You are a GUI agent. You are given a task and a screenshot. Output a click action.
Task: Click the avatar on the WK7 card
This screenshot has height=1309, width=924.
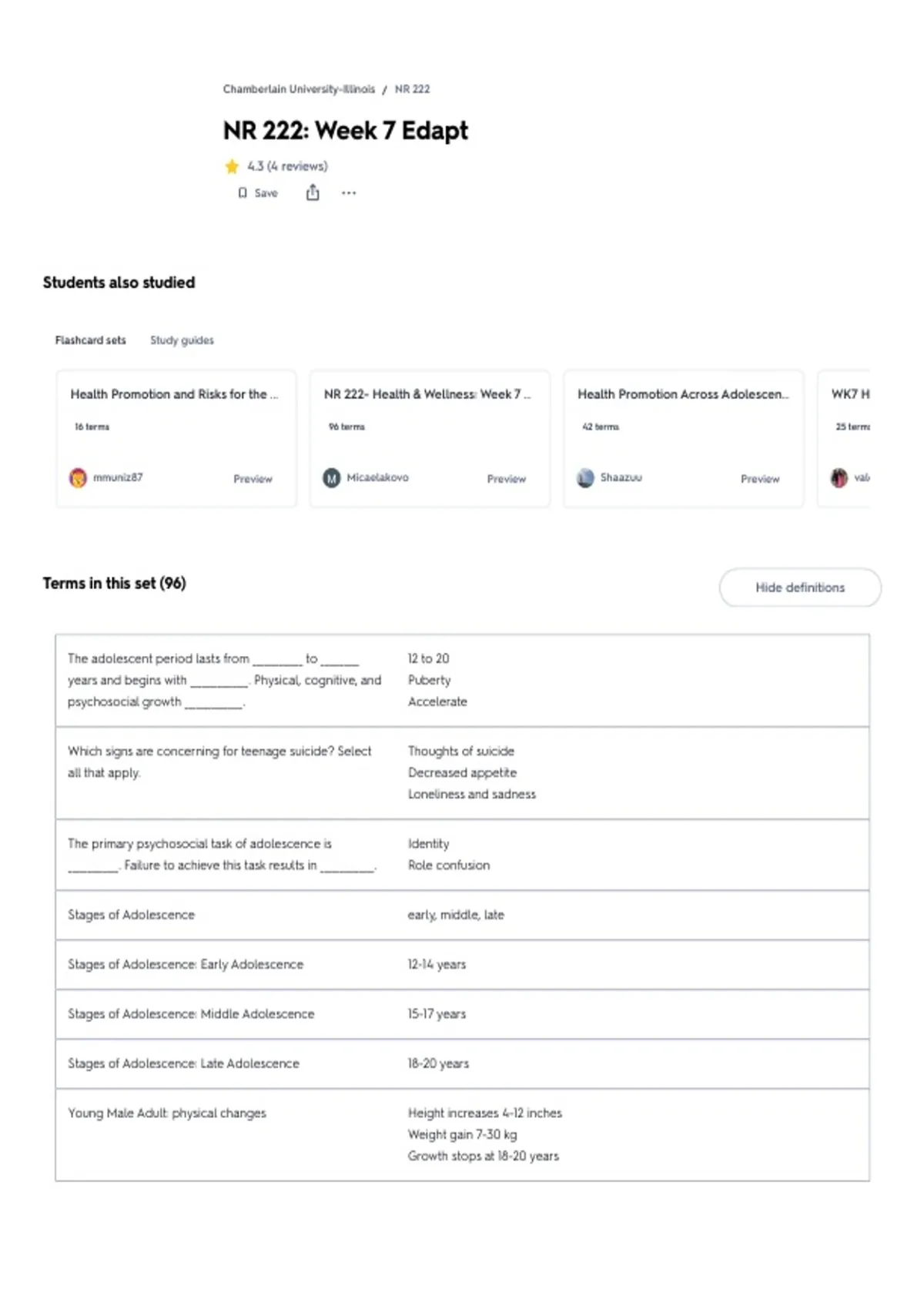839,478
